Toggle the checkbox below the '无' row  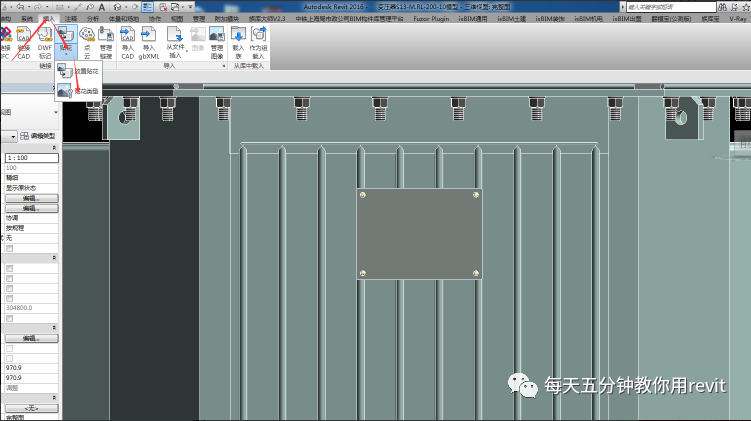coord(10,248)
